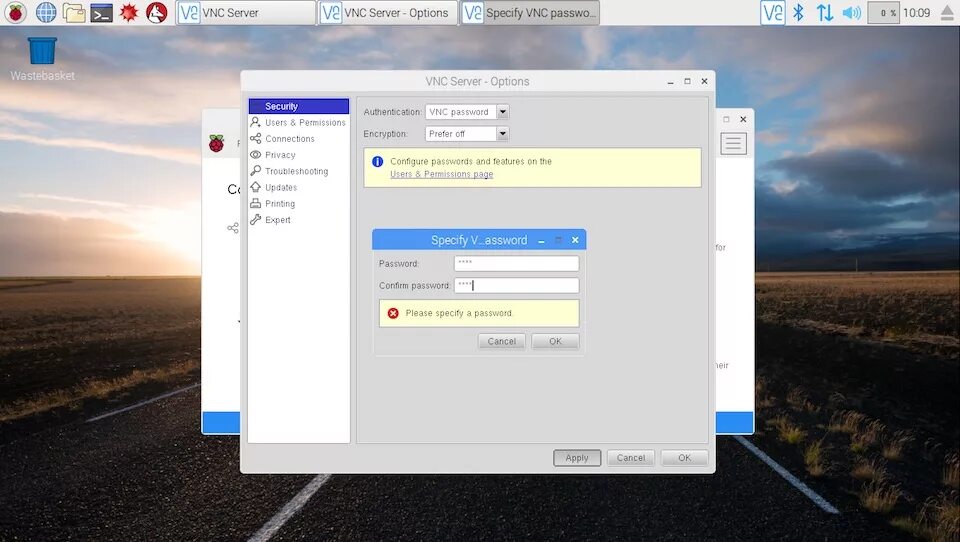Click the red error icon
The image size is (960, 542).
[x=393, y=313]
